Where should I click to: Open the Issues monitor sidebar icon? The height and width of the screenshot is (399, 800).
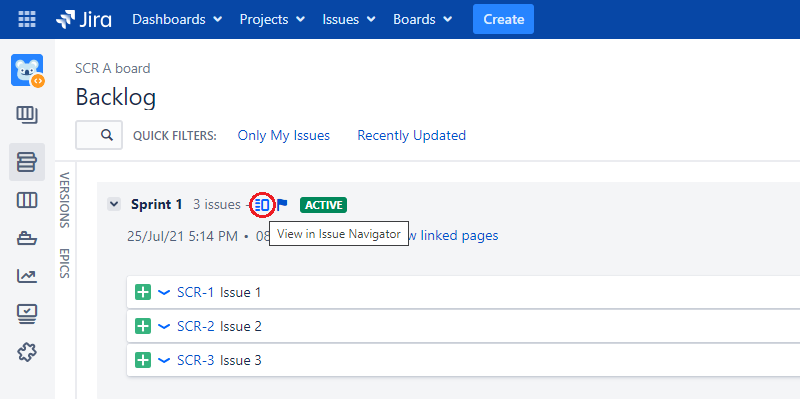click(x=27, y=314)
